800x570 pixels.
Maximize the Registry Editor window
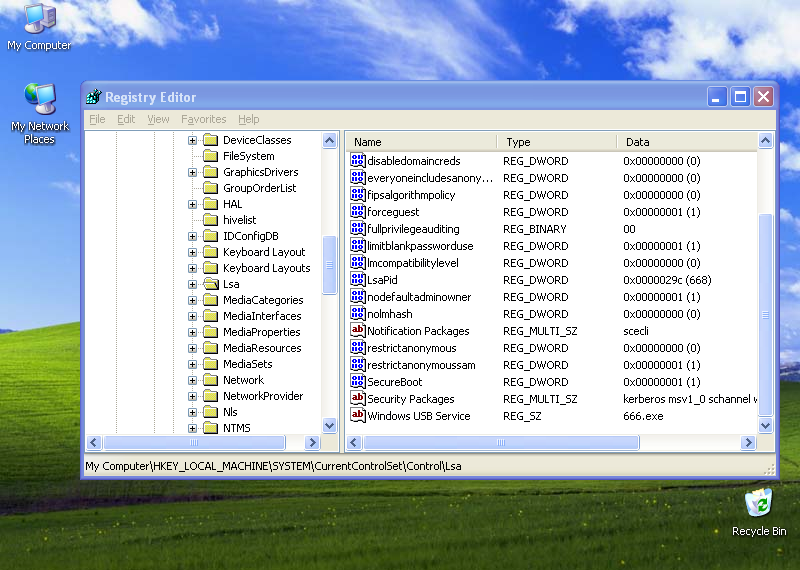tap(740, 96)
